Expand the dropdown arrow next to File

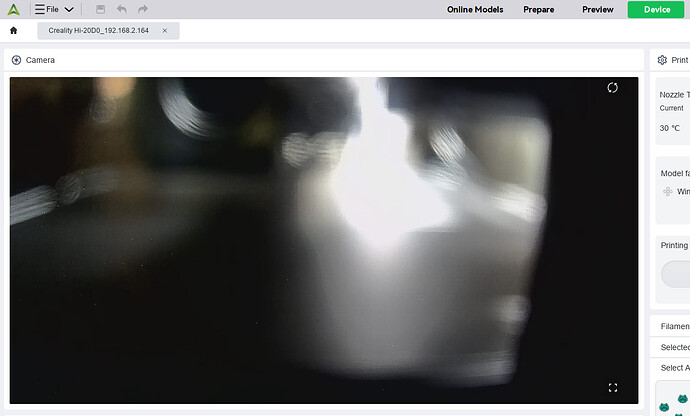click(x=69, y=9)
